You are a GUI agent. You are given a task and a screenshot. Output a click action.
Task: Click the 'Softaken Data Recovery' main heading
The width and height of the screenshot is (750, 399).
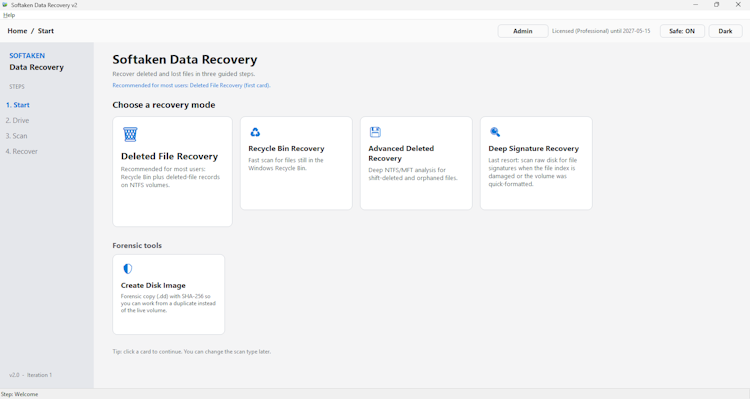pos(185,60)
